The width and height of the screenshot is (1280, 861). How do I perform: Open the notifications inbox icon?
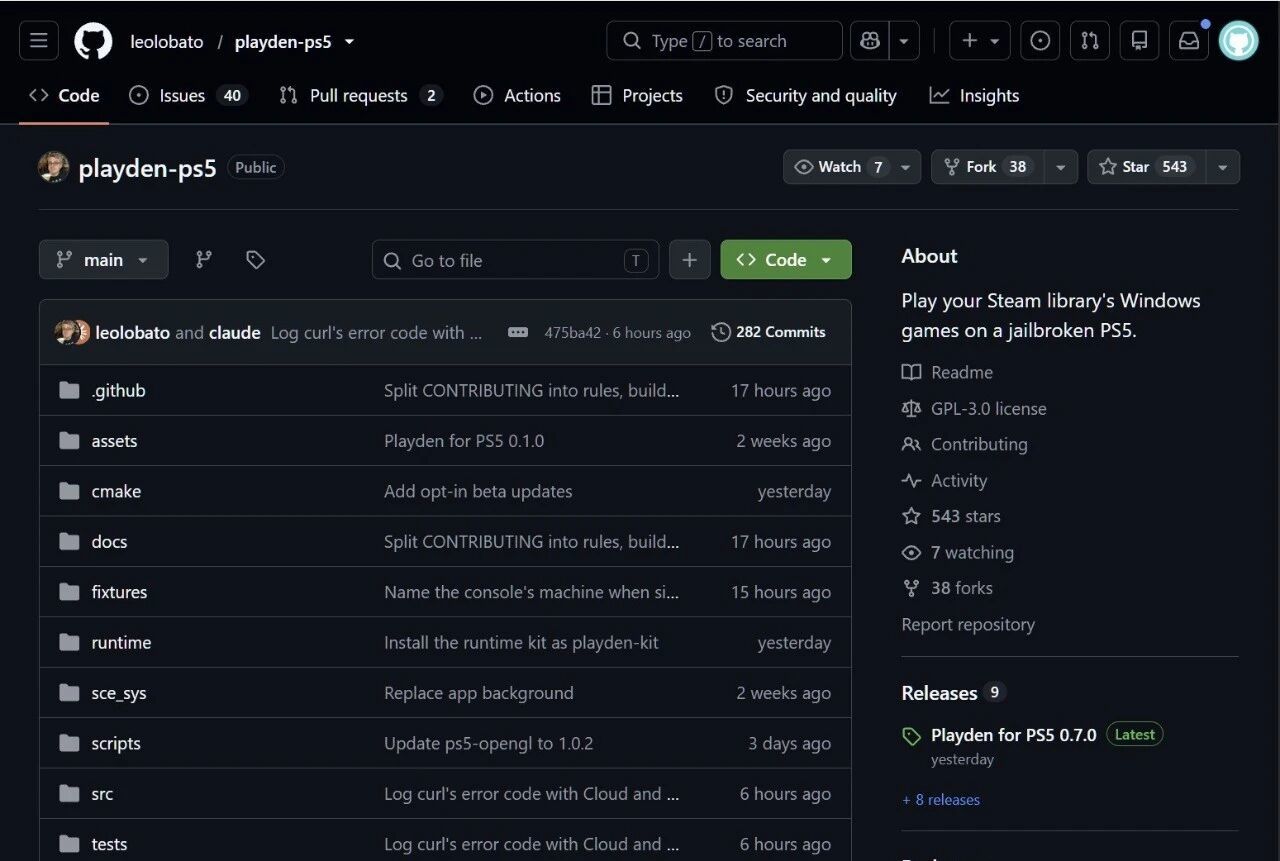coord(1189,41)
